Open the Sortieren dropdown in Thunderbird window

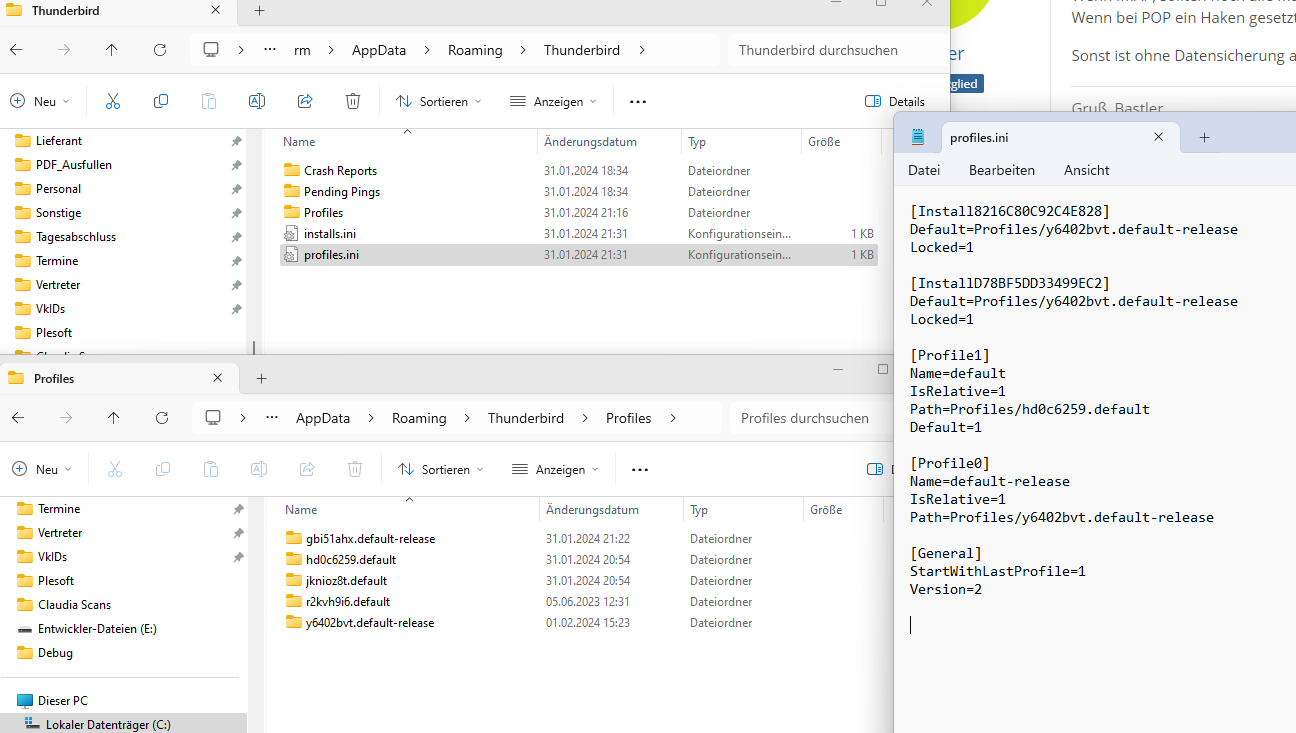click(438, 101)
